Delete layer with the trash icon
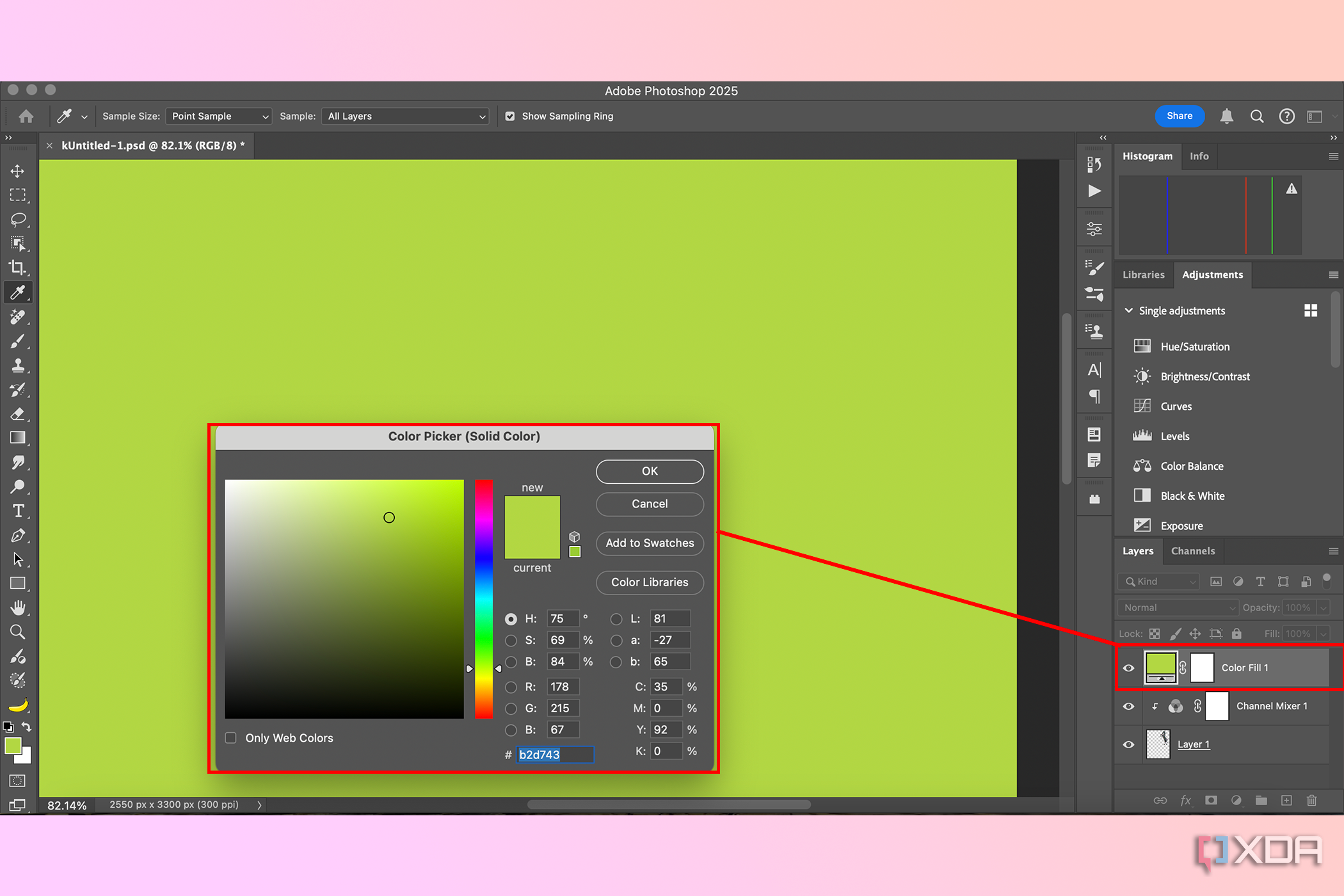 pyautogui.click(x=1312, y=800)
